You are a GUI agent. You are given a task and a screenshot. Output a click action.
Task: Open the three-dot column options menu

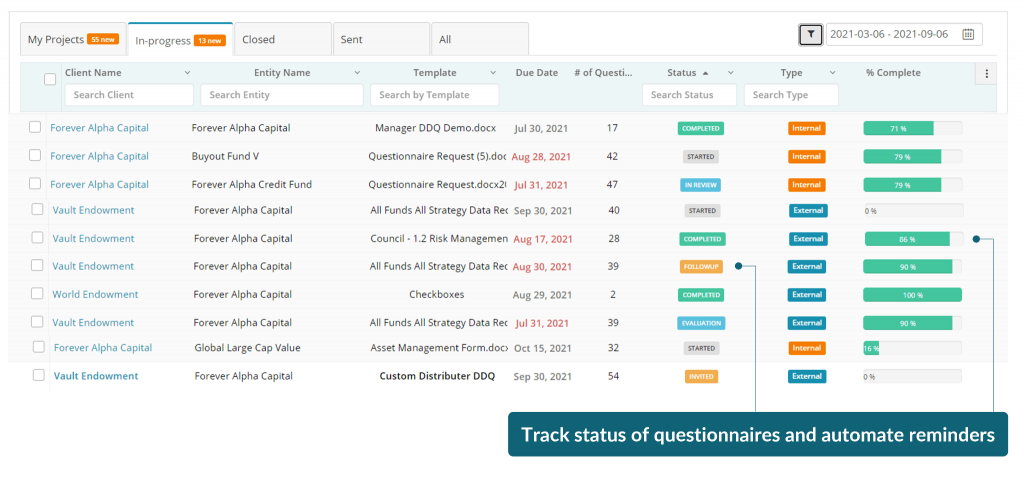pos(986,74)
